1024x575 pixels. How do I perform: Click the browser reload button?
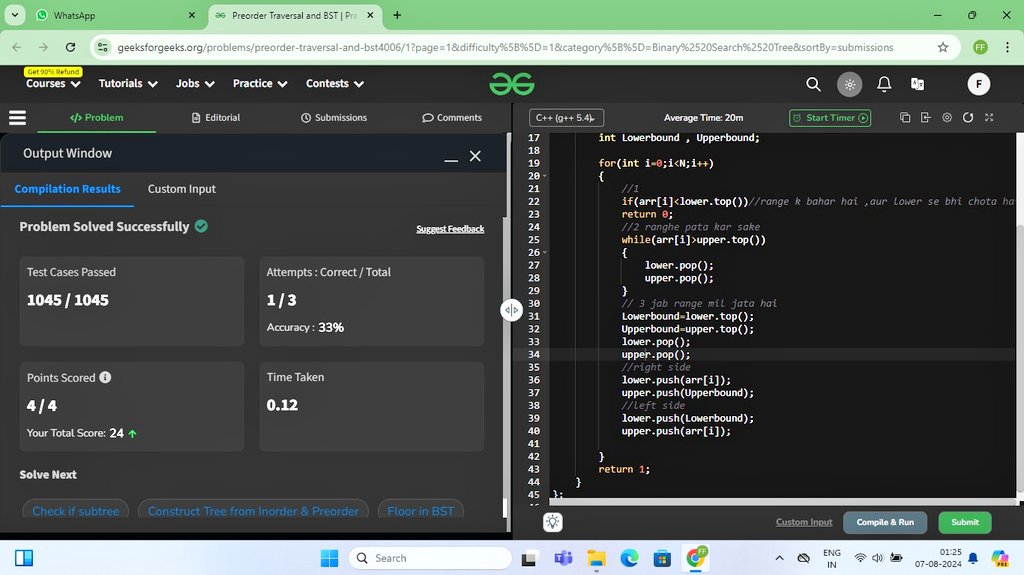(70, 47)
